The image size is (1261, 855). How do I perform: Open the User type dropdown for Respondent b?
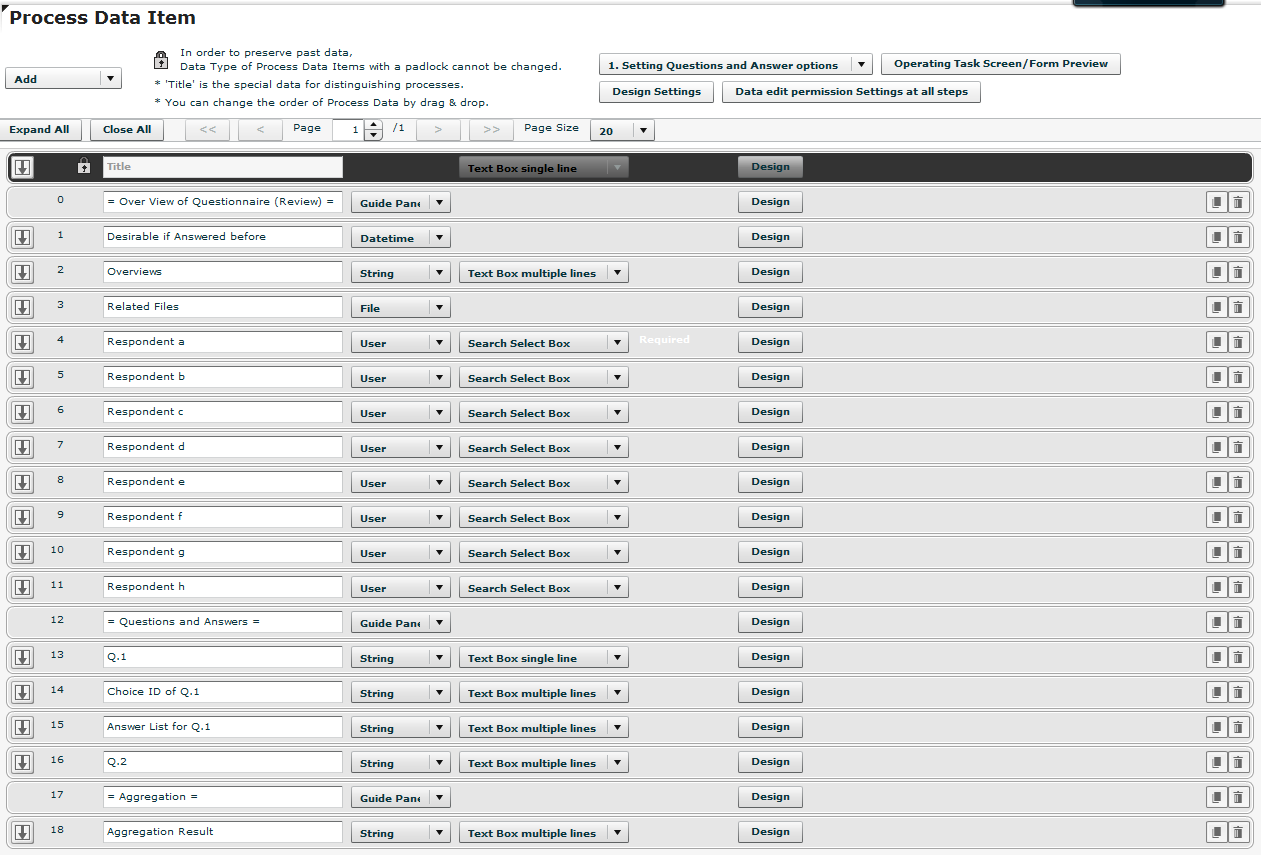pos(400,377)
